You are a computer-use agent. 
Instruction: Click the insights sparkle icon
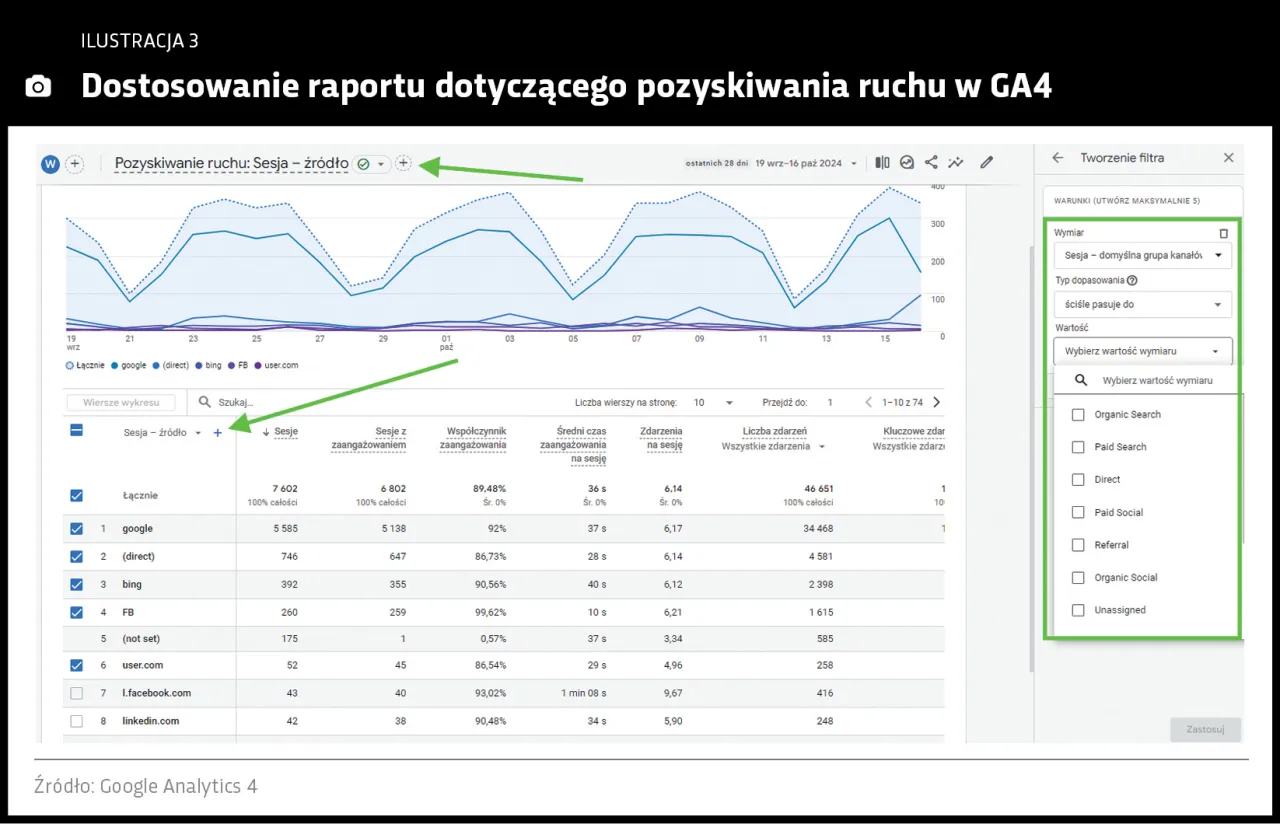pyautogui.click(x=955, y=162)
